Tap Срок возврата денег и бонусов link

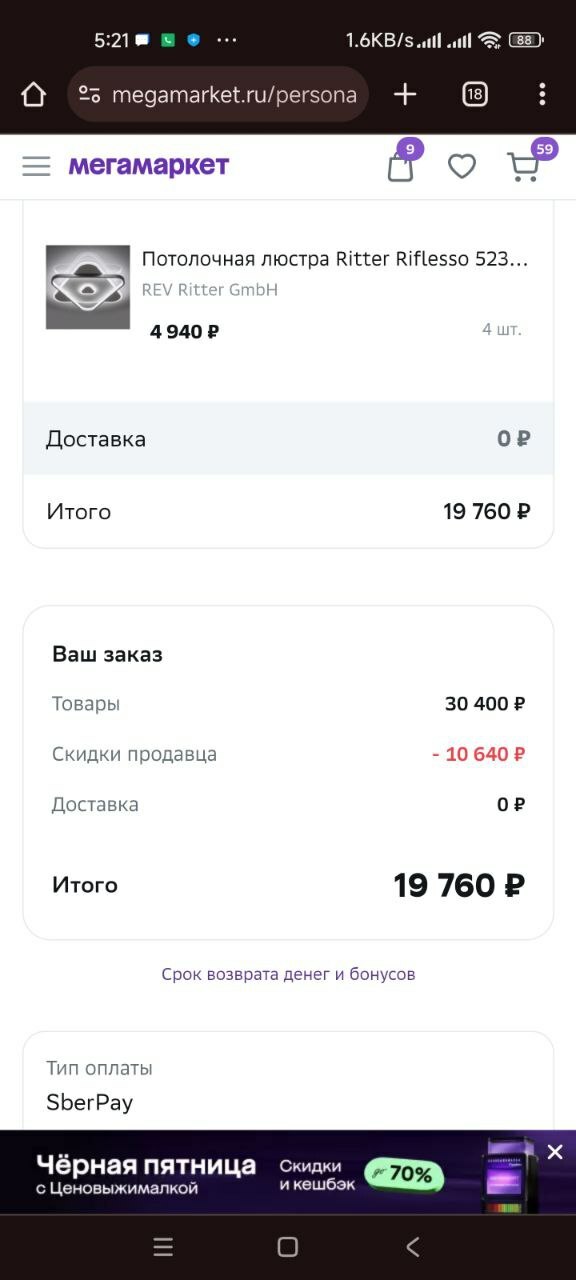click(288, 972)
